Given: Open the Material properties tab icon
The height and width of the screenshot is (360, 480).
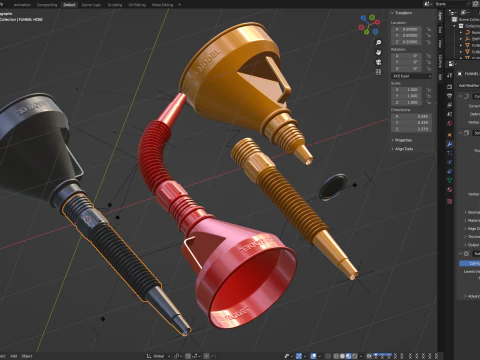Looking at the screenshot, I should click(x=449, y=190).
